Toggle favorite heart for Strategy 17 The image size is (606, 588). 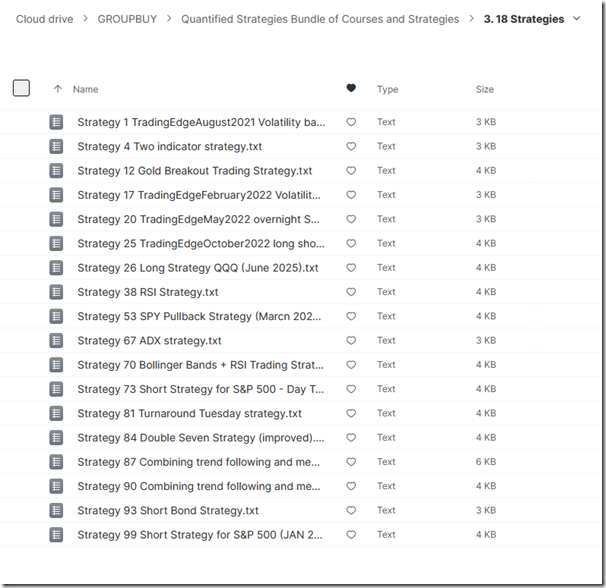(351, 195)
